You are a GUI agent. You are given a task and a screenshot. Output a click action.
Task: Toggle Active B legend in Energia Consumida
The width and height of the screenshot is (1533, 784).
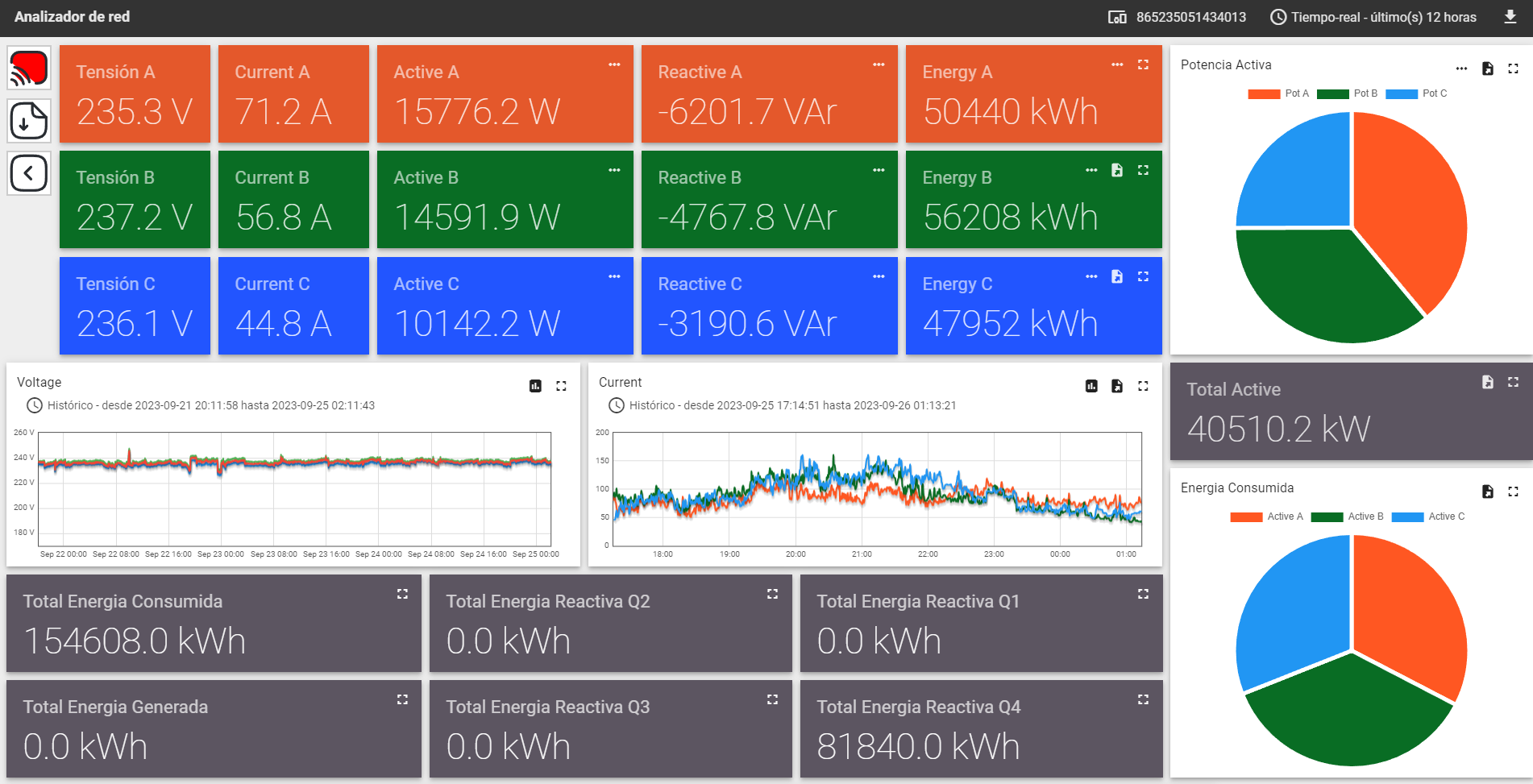coord(1347,516)
